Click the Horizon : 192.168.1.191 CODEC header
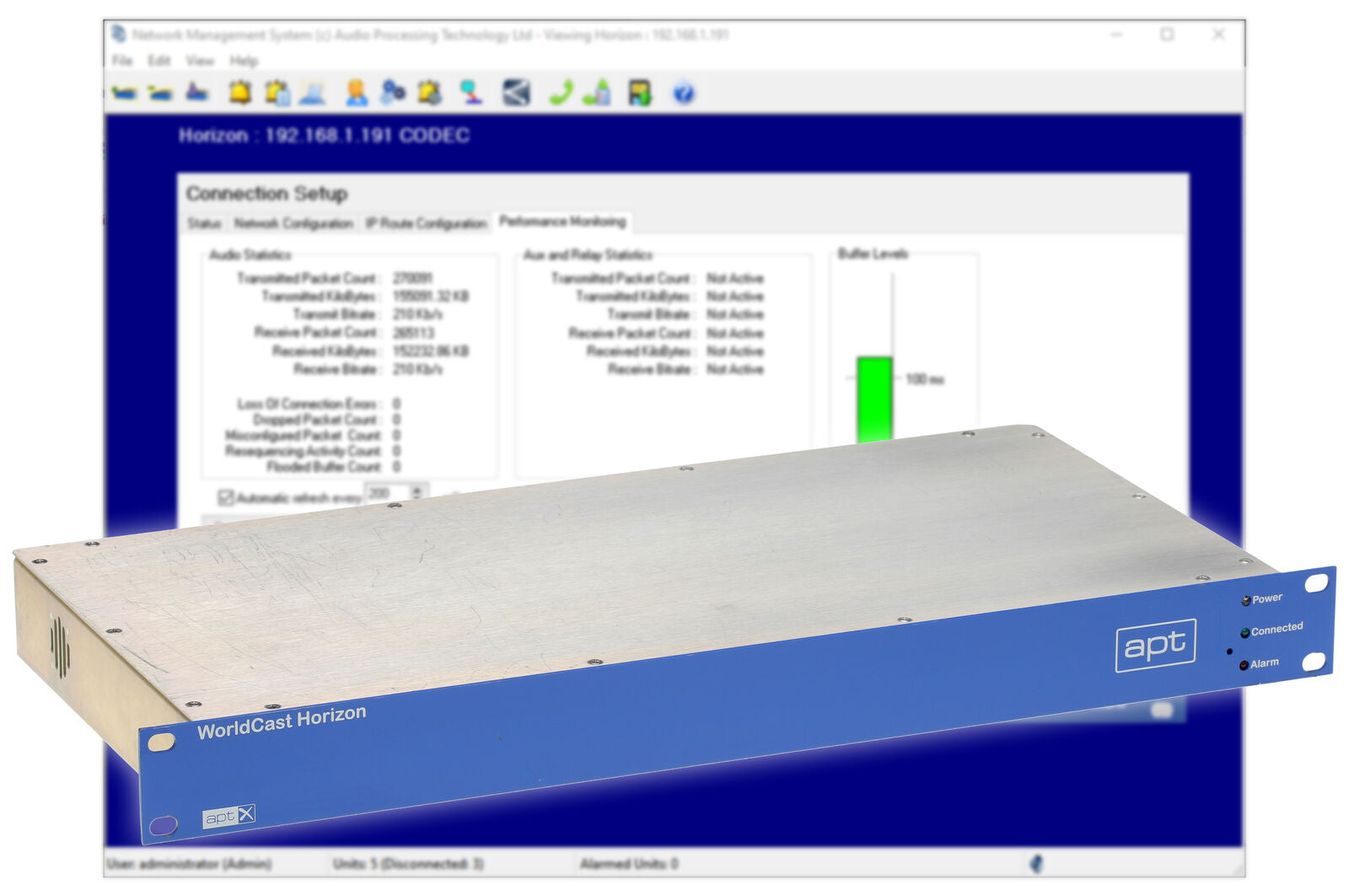The width and height of the screenshot is (1349, 896). (325, 136)
